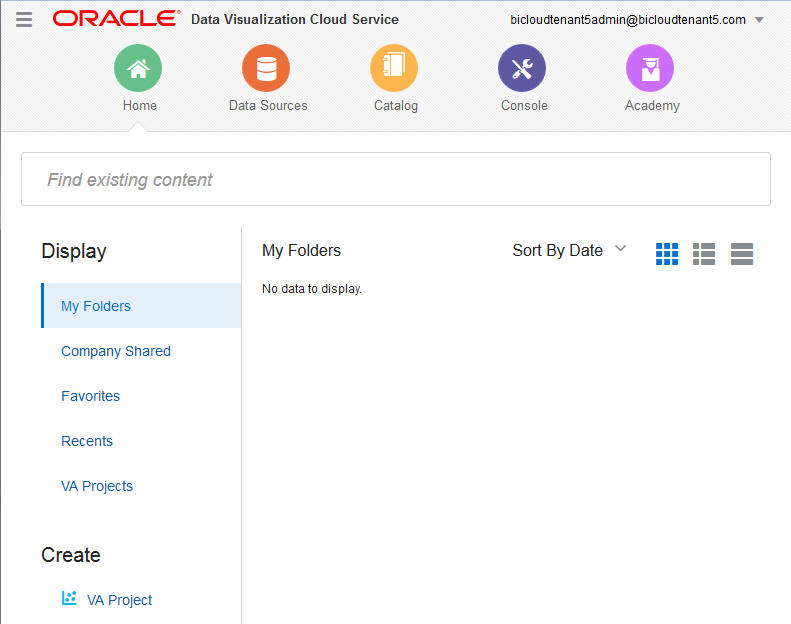Select My Folders in Display list
The width and height of the screenshot is (791, 624).
coord(141,306)
